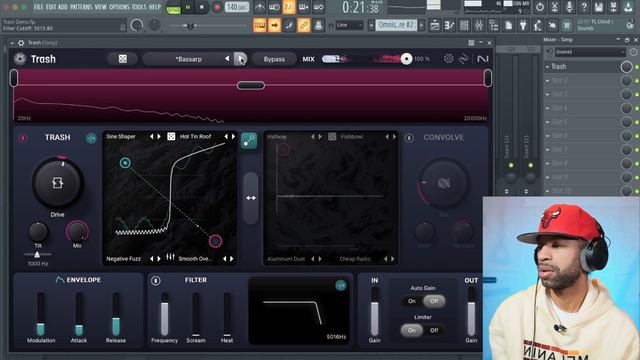This screenshot has height=360, width=640.
Task: Click the Song mode button
Action: [173, 10]
